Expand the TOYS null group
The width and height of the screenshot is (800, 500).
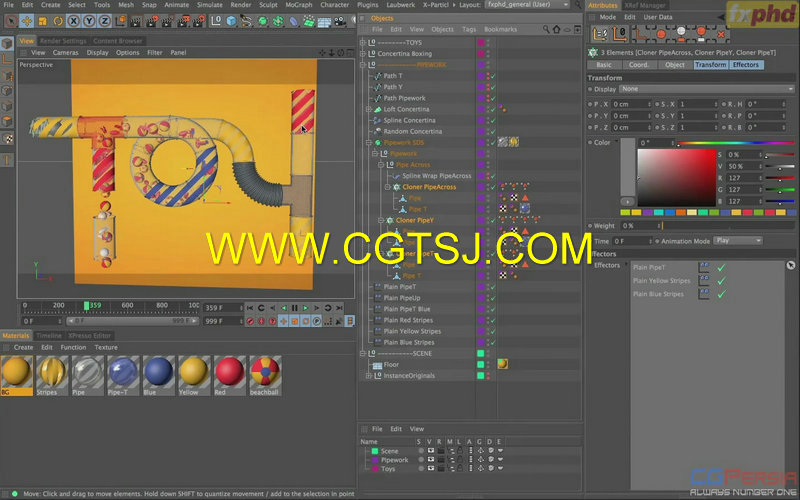pos(363,42)
